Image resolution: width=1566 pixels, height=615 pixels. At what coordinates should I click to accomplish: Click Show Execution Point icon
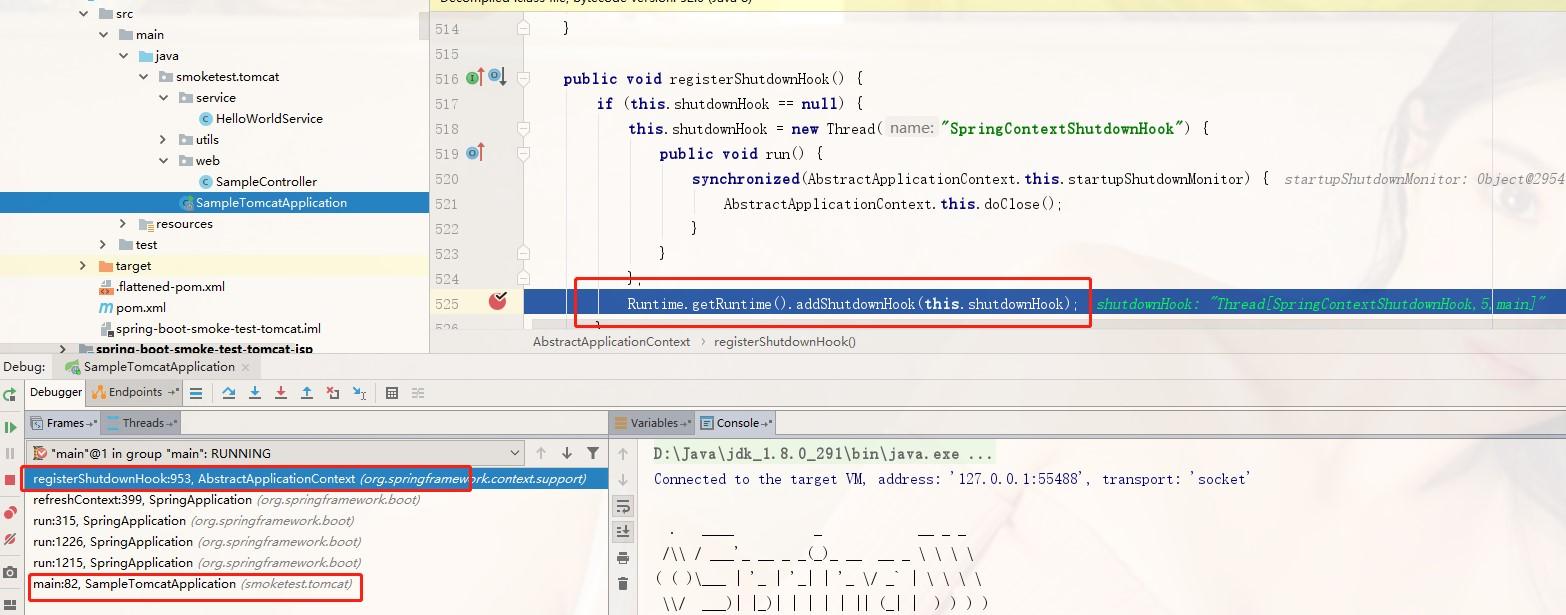click(196, 393)
